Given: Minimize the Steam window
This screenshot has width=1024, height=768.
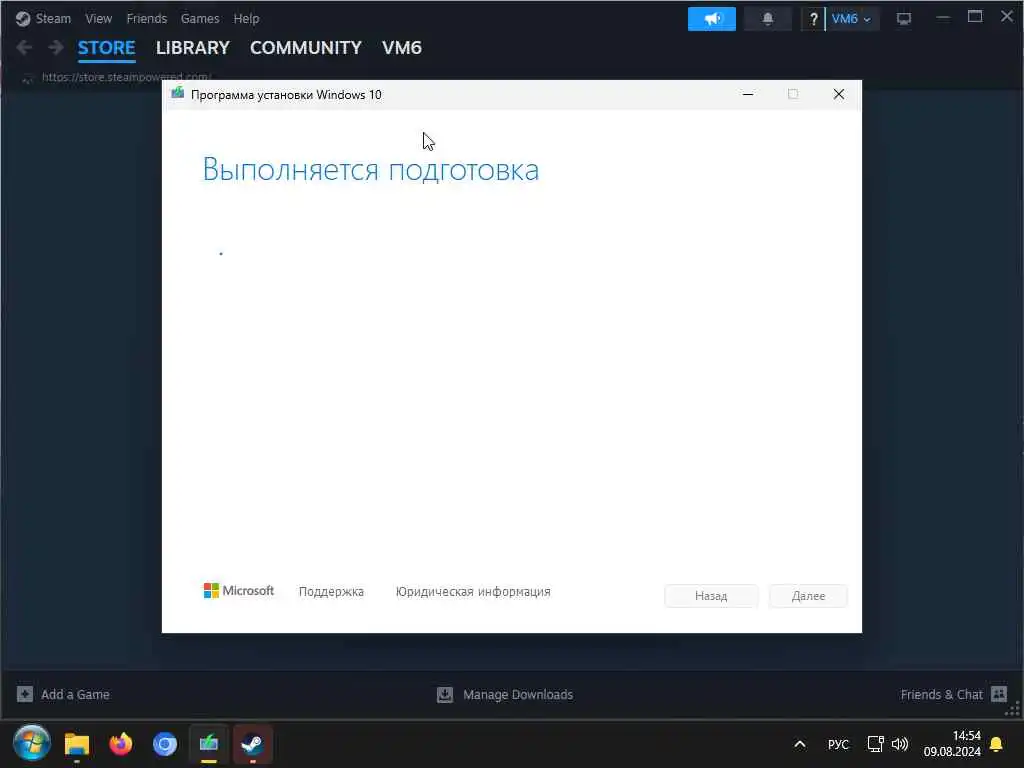Looking at the screenshot, I should [x=943, y=18].
